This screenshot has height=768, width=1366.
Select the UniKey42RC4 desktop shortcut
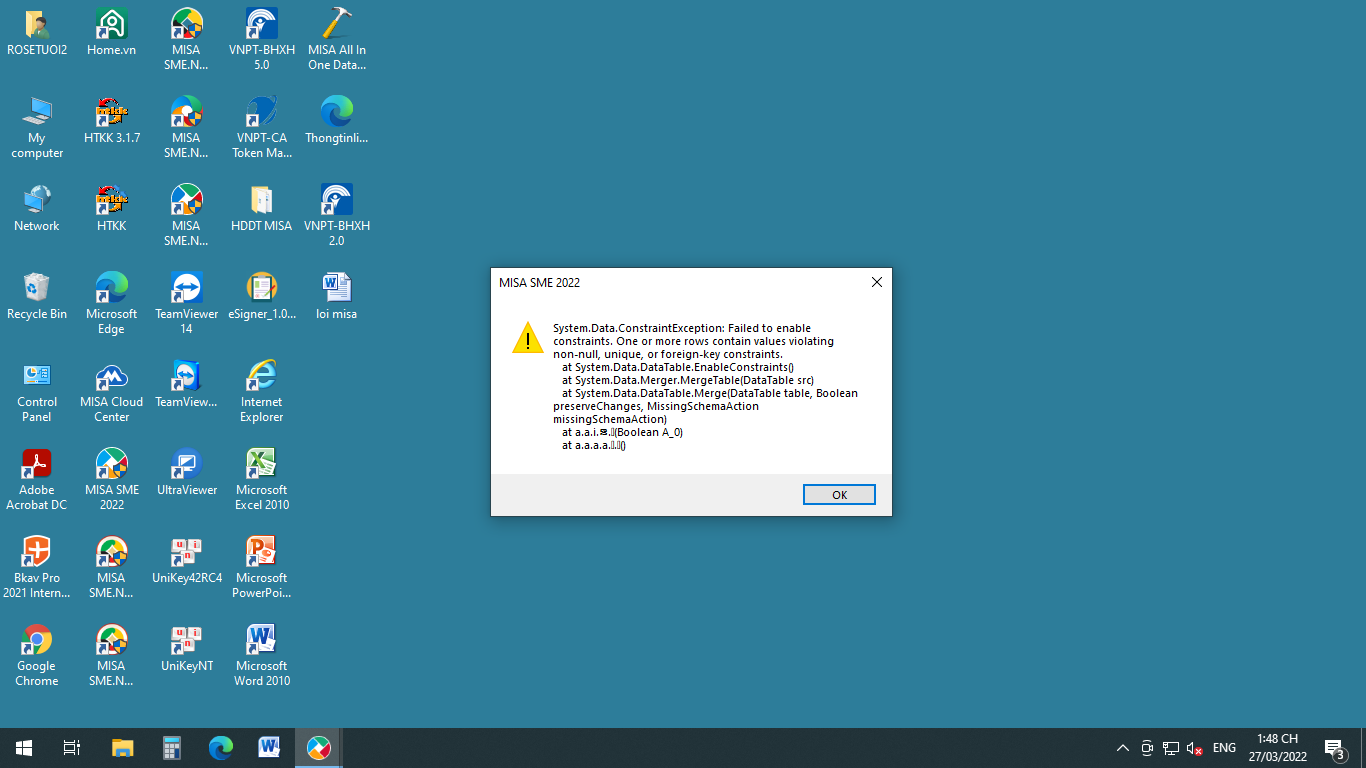pyautogui.click(x=187, y=561)
